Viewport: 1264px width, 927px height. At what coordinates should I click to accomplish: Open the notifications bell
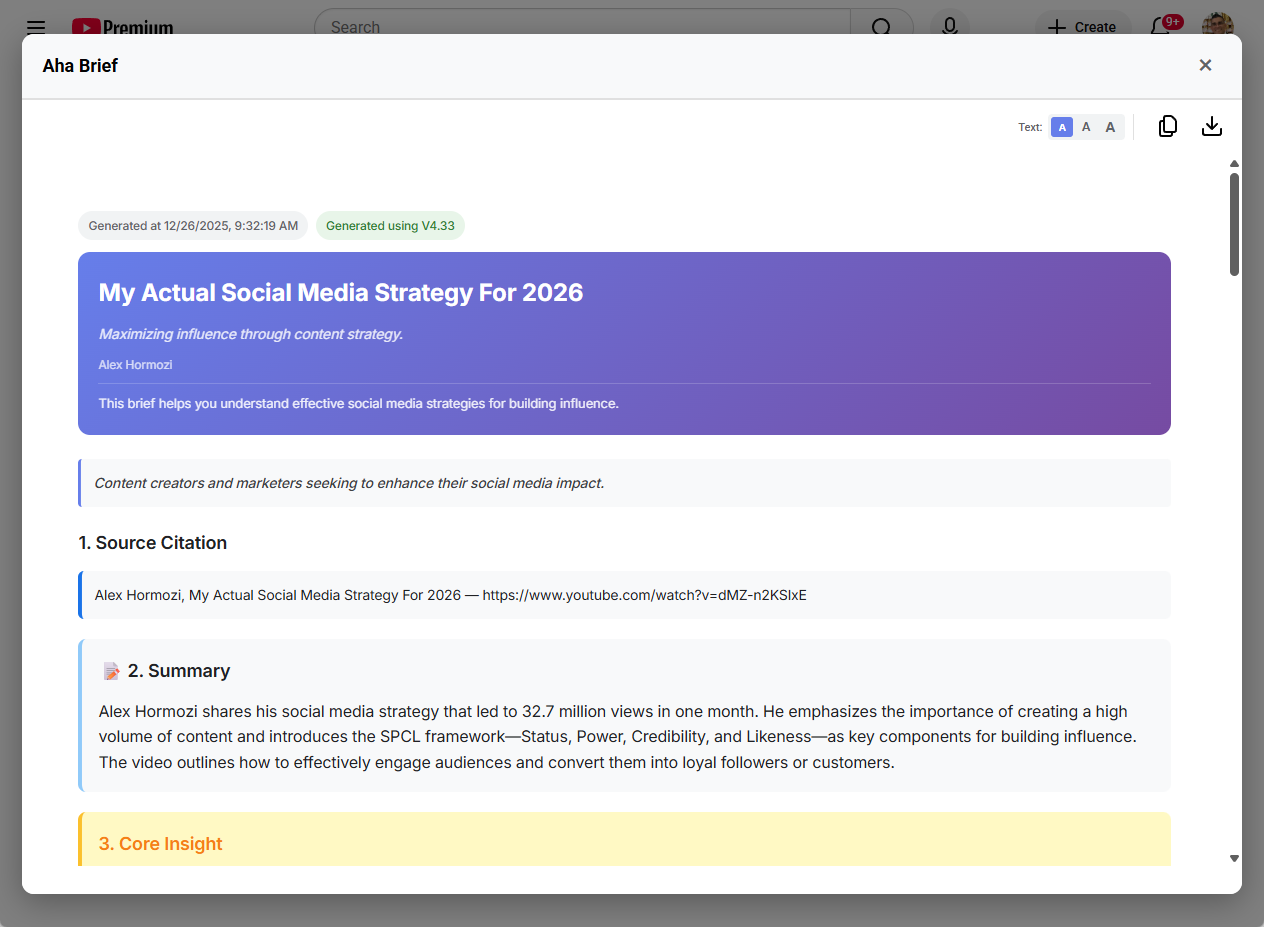point(1160,27)
